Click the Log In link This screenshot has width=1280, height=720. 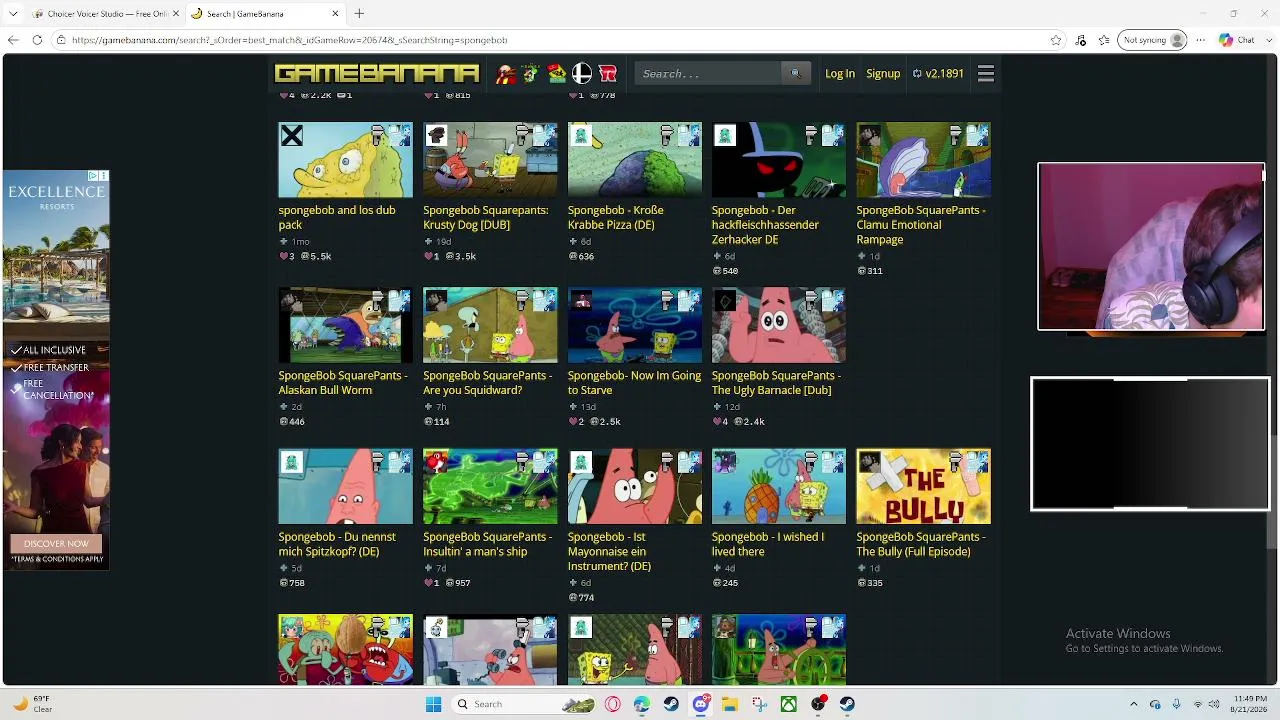point(840,74)
